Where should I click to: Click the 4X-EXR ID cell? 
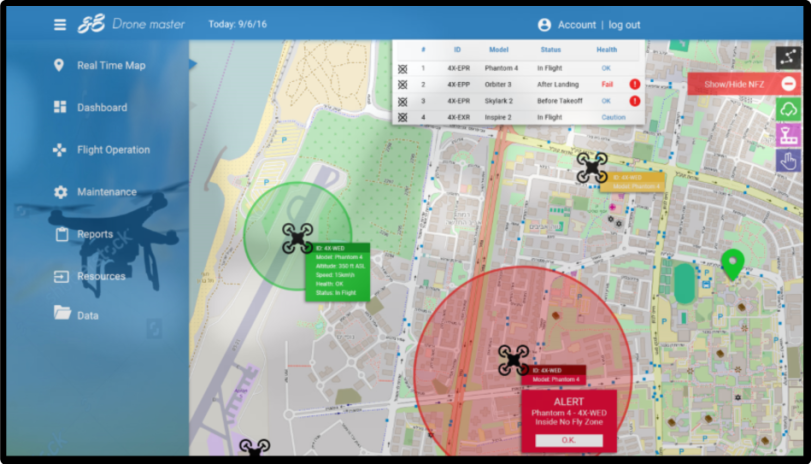(x=458, y=117)
